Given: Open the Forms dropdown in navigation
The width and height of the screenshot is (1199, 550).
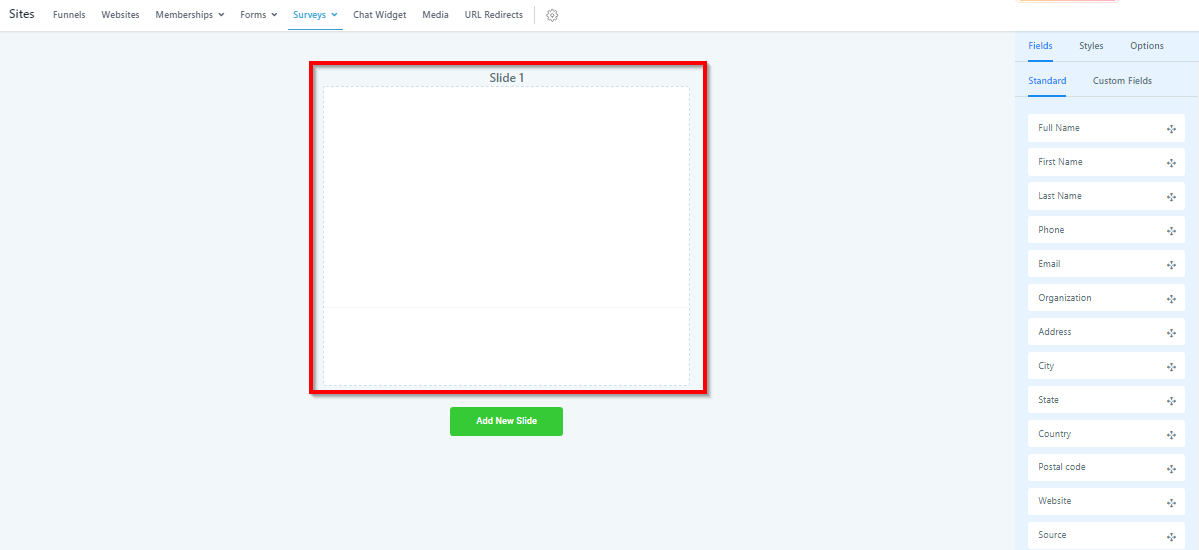Looking at the screenshot, I should tap(258, 15).
